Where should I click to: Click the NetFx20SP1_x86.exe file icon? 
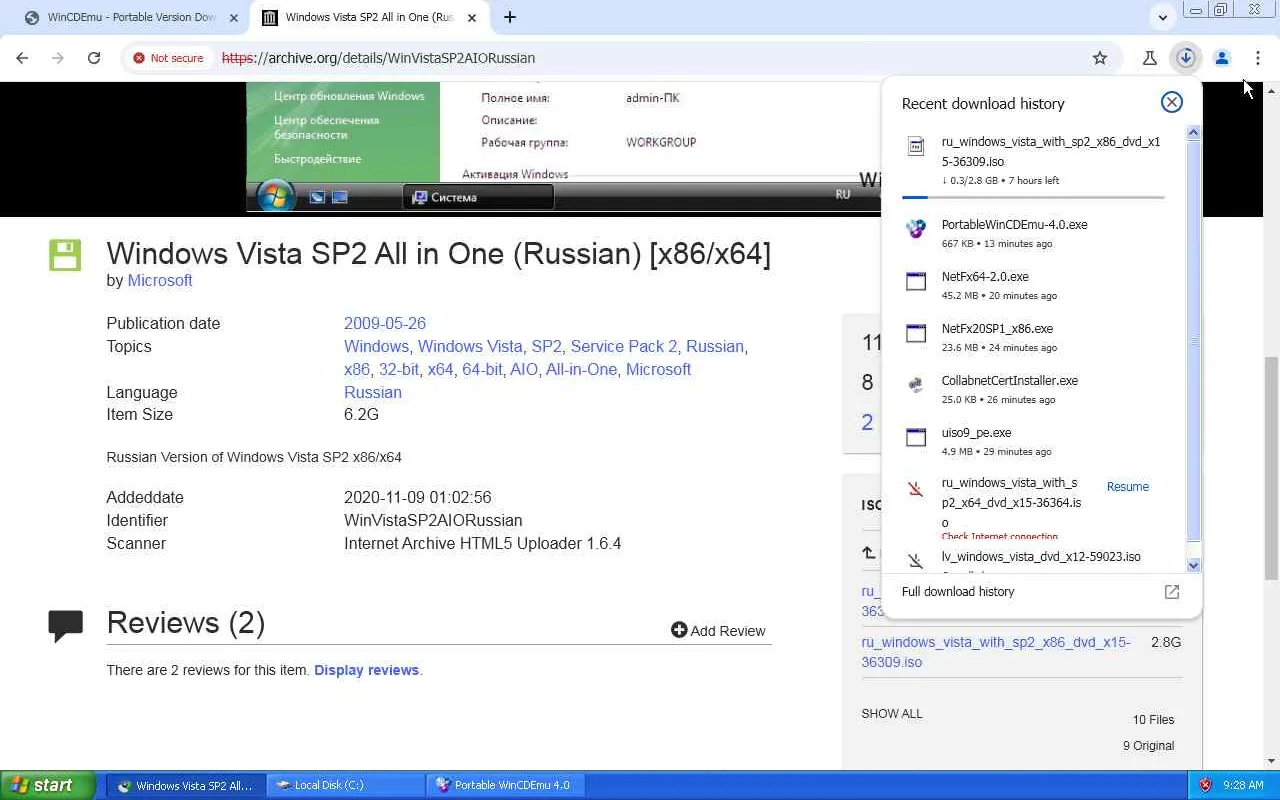coord(916,333)
